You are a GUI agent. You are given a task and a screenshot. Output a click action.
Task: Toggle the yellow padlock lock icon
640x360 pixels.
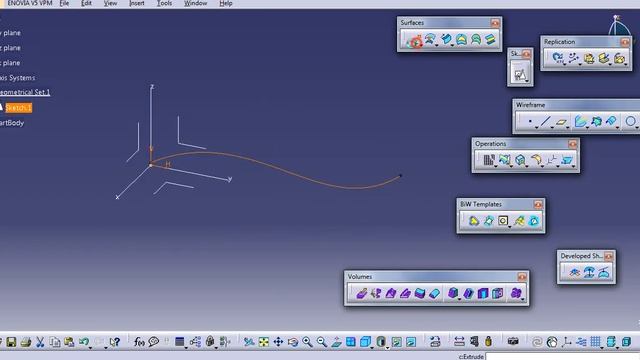click(488, 341)
